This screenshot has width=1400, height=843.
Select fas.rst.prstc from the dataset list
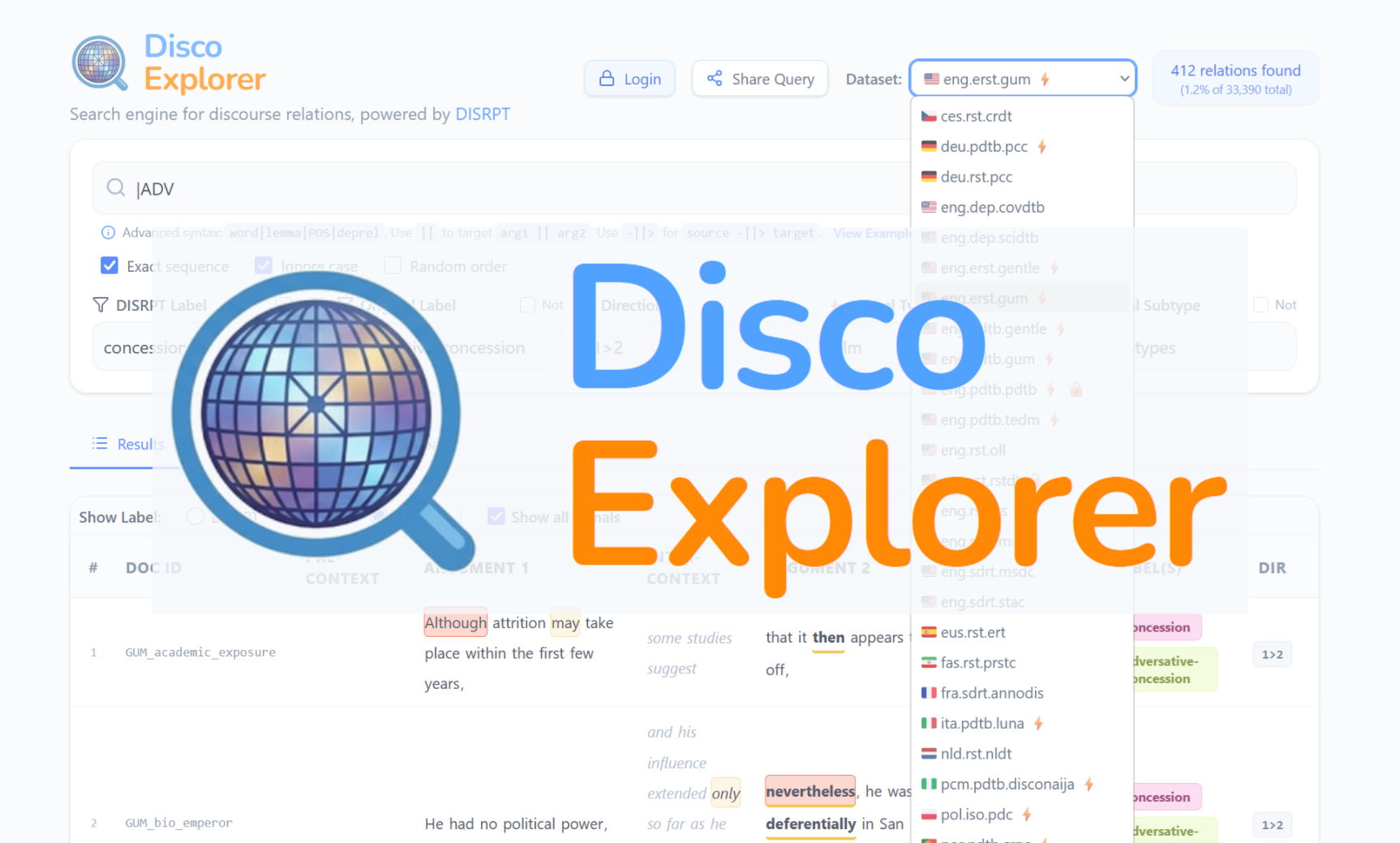pyautogui.click(x=1022, y=663)
